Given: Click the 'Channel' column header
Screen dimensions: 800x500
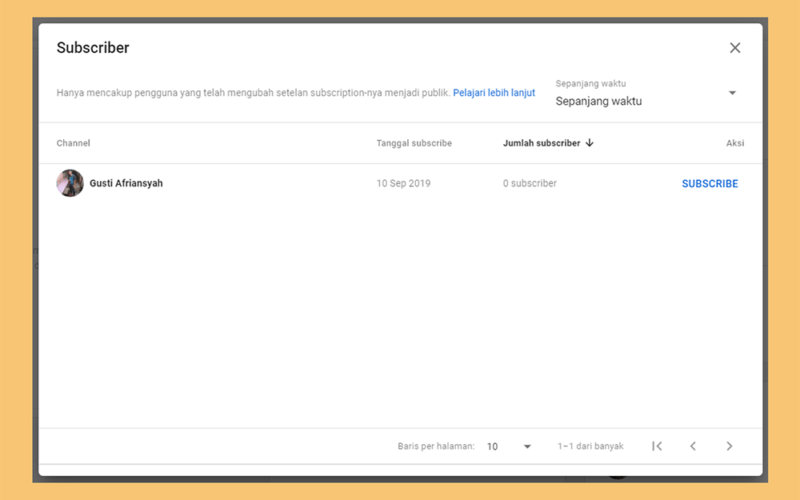Looking at the screenshot, I should pos(73,143).
